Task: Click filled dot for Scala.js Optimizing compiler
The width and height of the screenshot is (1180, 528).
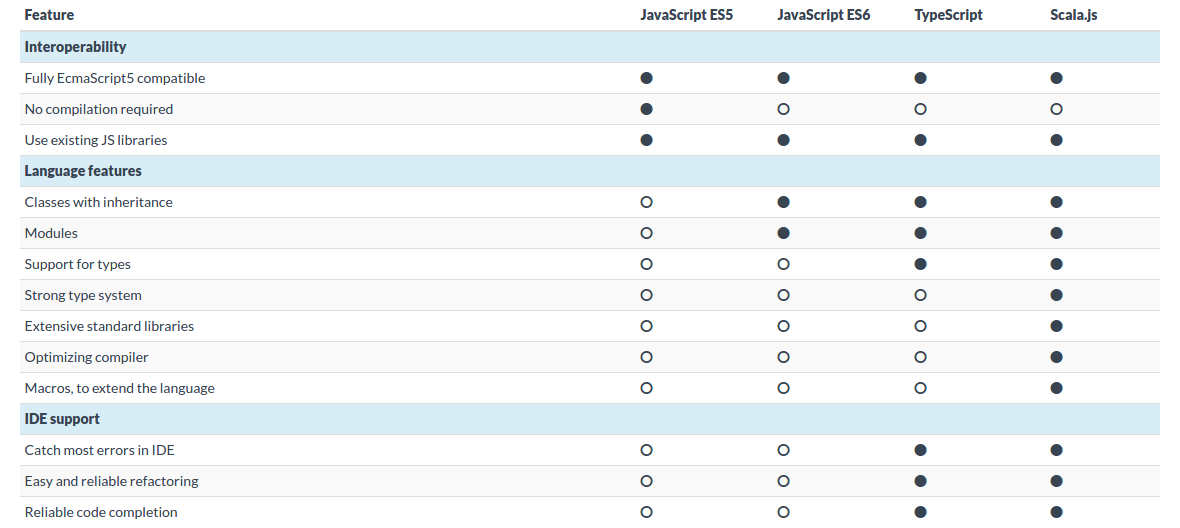Action: [1057, 357]
